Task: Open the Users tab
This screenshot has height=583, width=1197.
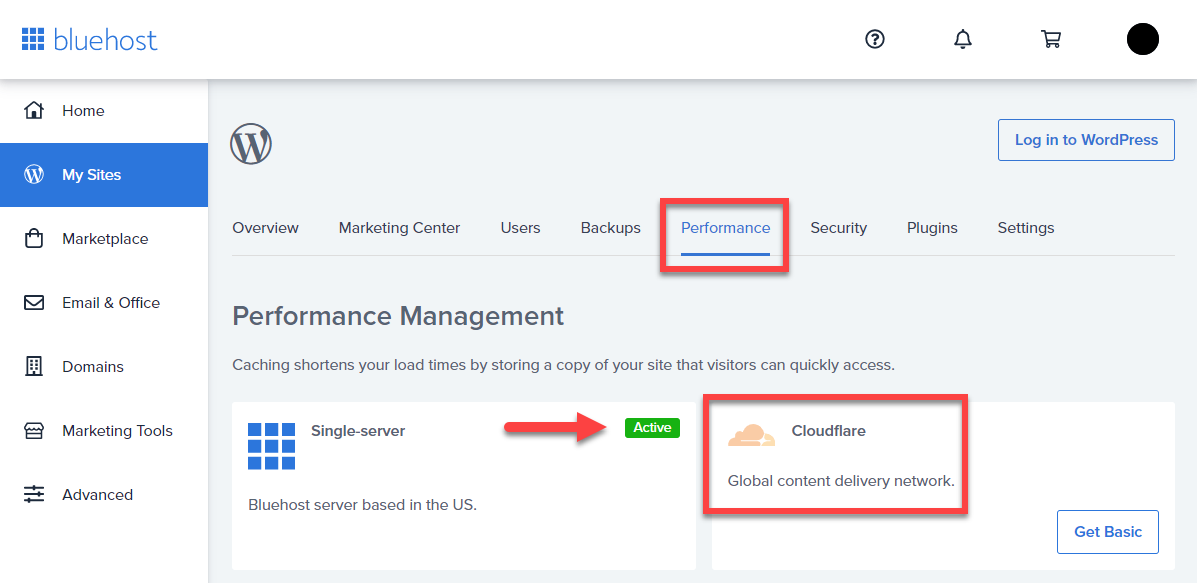Action: [521, 227]
